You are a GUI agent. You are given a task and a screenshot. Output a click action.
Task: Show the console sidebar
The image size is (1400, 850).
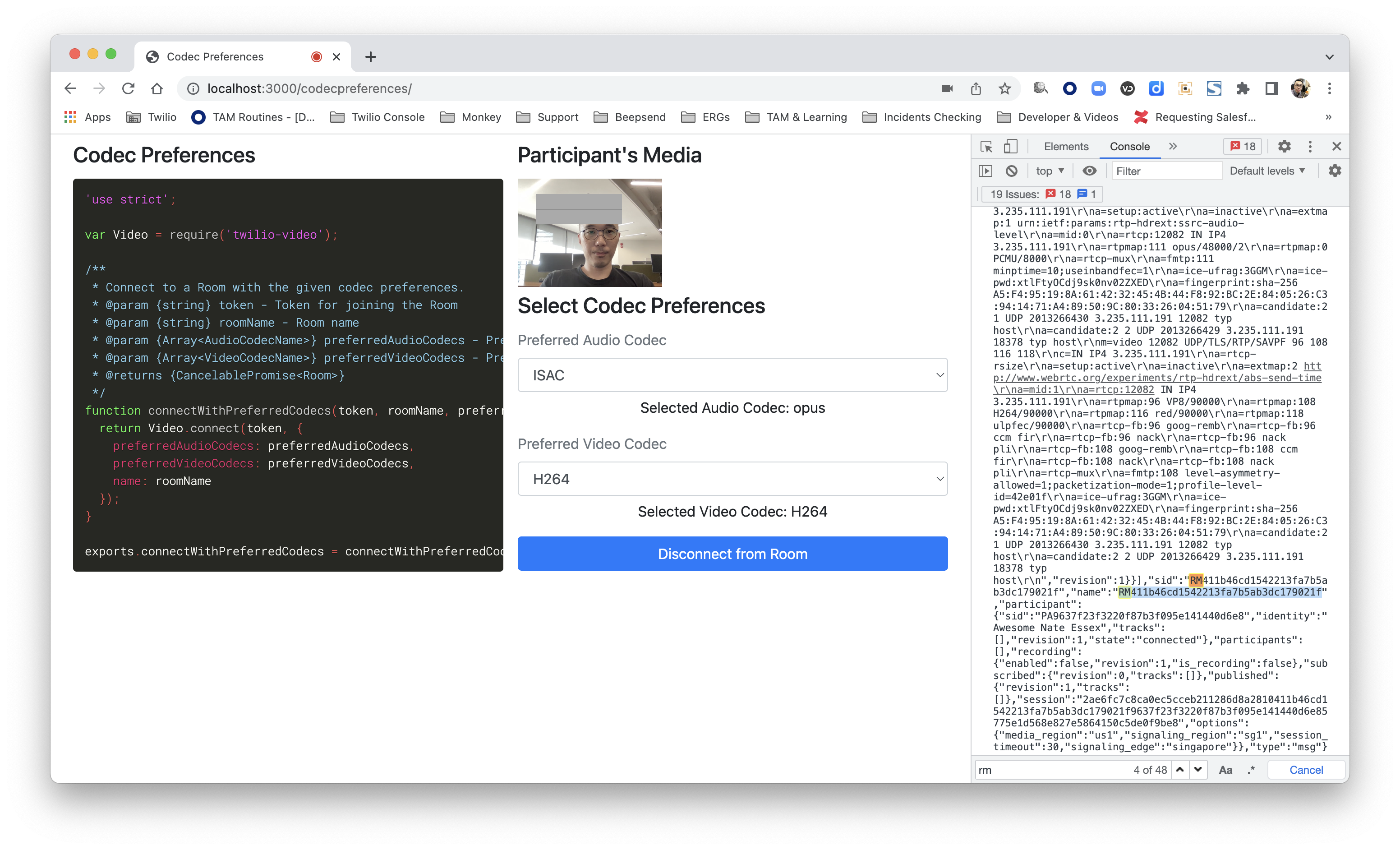[x=985, y=171]
